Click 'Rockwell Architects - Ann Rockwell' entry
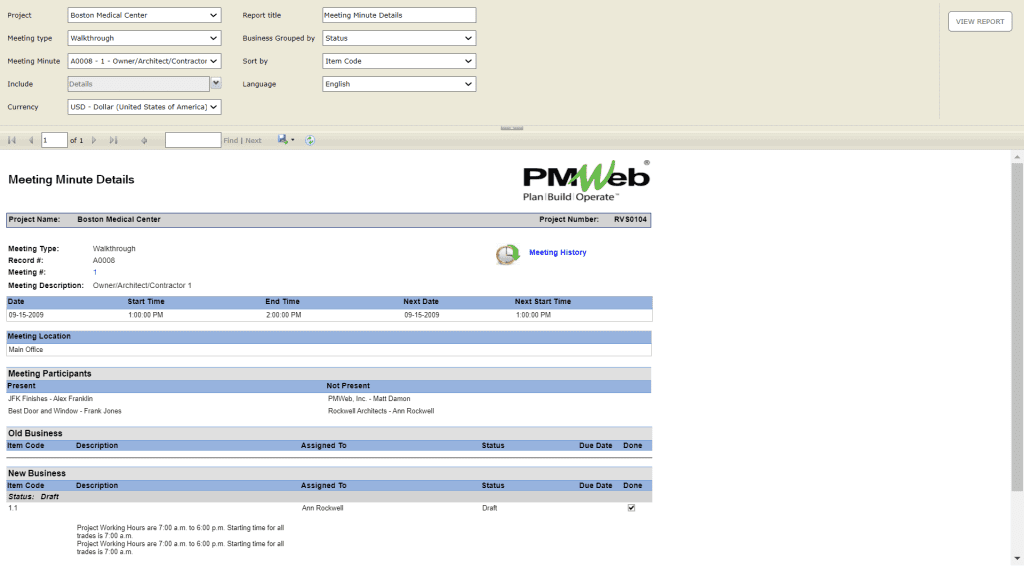Viewport: 1024px width, 576px height. point(381,411)
